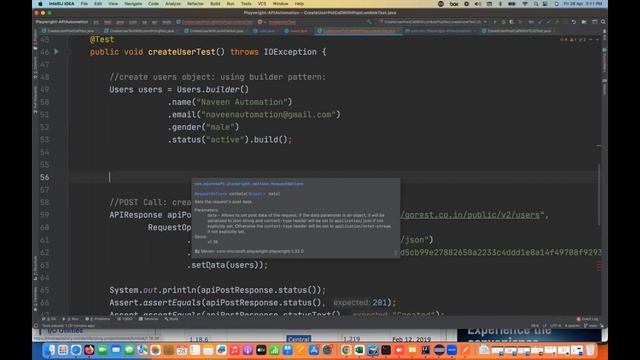Open UTF-8 encoding selector in status bar
The width and height of the screenshot is (640, 360).
(x=556, y=325)
